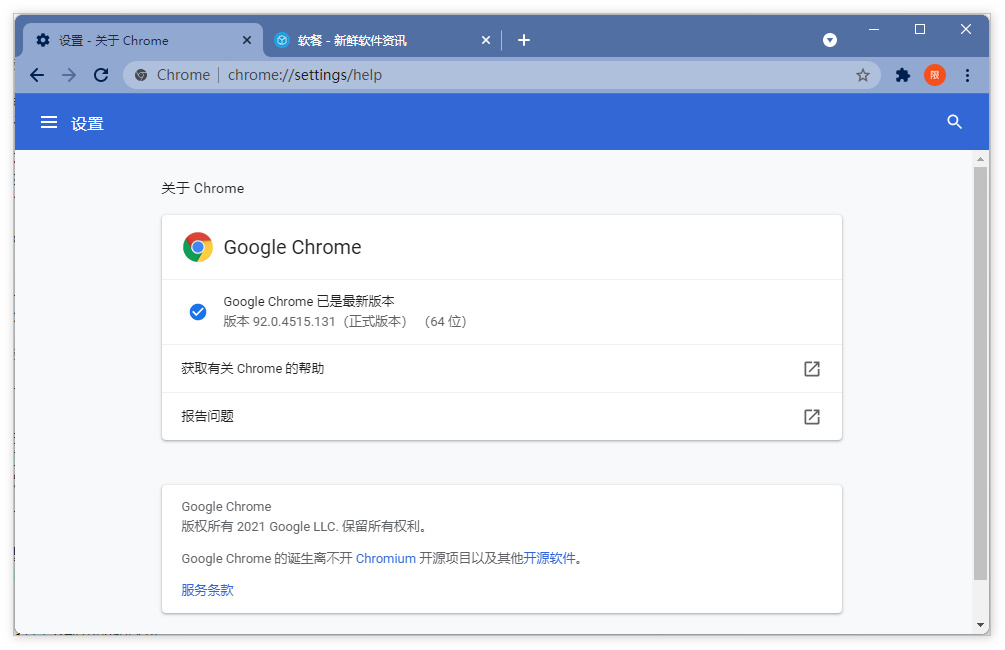Click external link icon for 报告问题
Image resolution: width=1005 pixels, height=650 pixels.
[811, 417]
